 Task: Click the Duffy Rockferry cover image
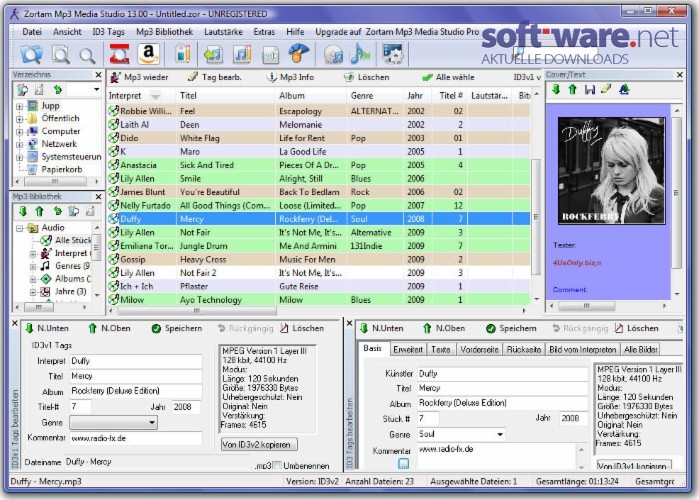click(x=611, y=171)
